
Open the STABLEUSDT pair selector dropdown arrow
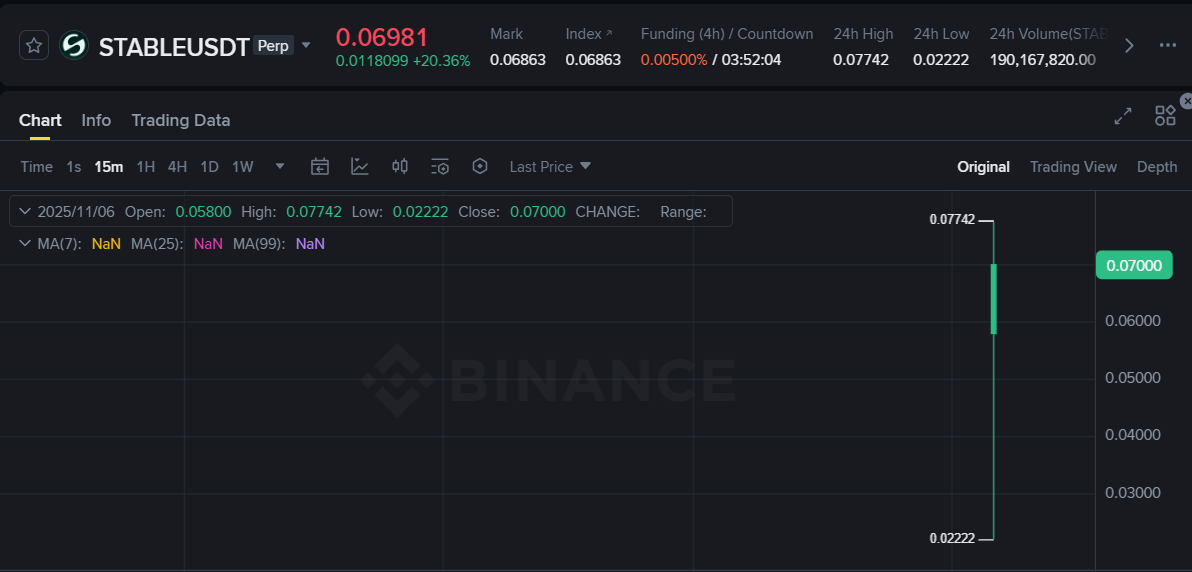click(x=306, y=45)
